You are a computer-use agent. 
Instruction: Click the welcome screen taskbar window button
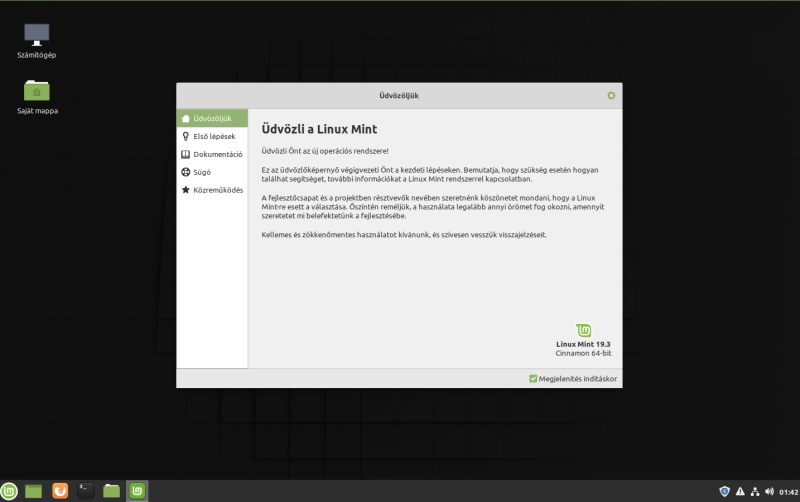click(x=137, y=491)
